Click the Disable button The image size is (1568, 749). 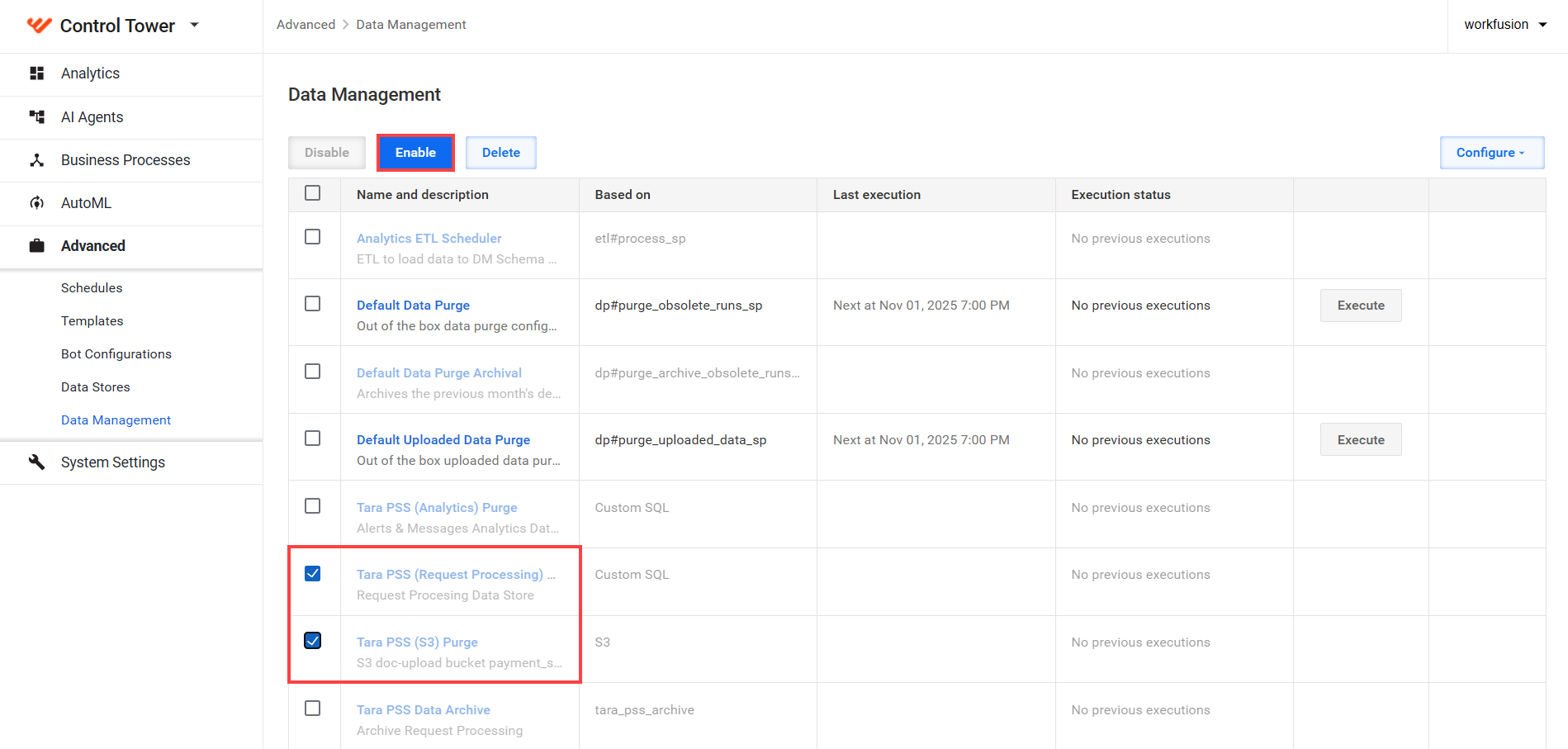(x=327, y=153)
